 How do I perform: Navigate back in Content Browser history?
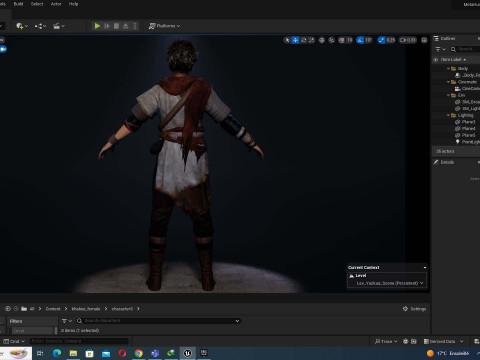pyautogui.click(x=8, y=309)
